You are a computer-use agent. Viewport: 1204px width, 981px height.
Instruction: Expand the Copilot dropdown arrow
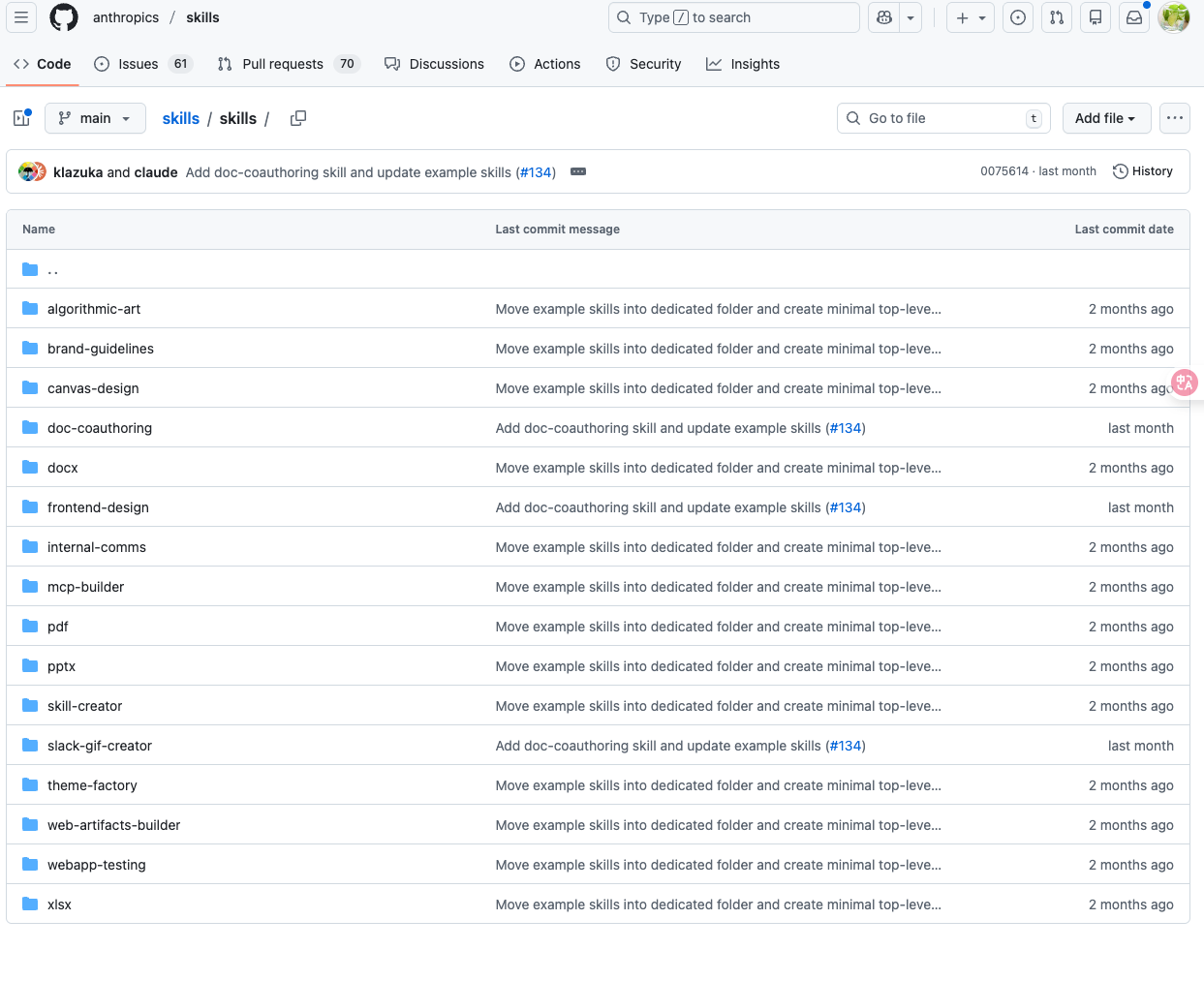coord(911,17)
